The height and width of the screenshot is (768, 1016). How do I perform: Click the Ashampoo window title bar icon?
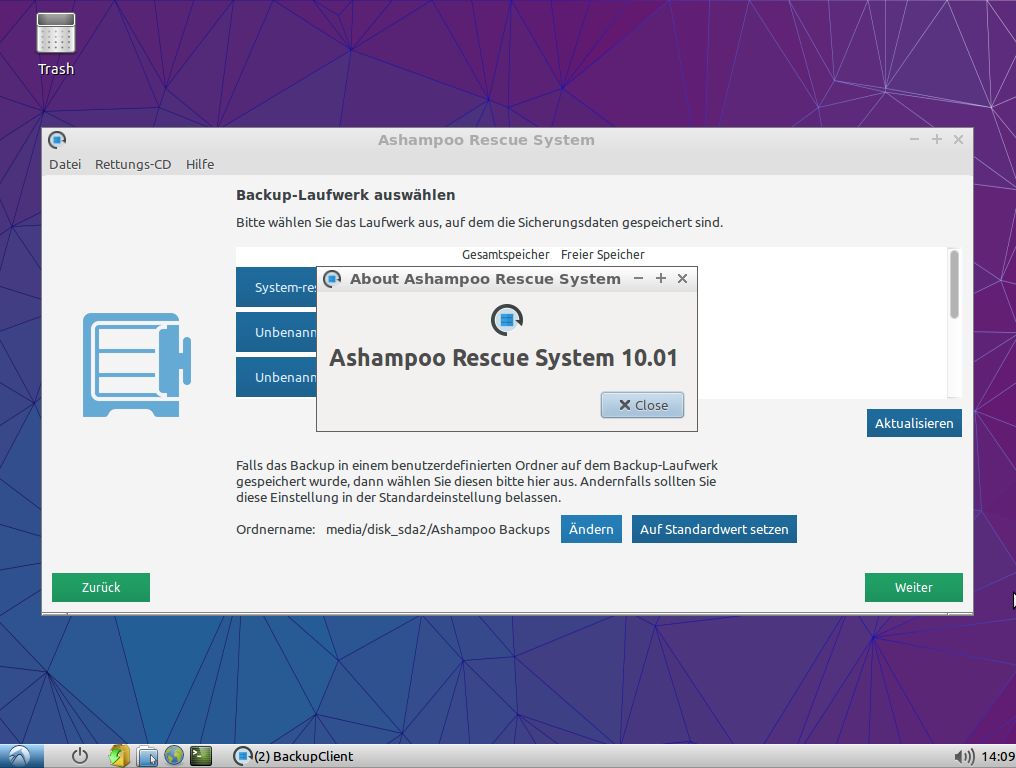click(57, 139)
